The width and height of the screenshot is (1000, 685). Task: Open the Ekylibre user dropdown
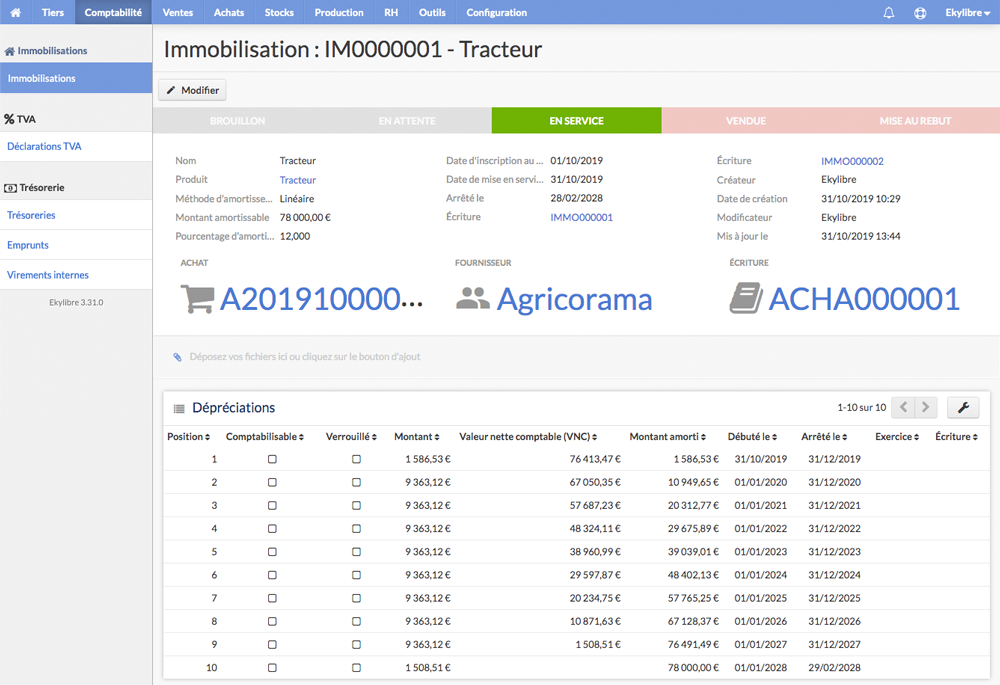click(x=967, y=12)
